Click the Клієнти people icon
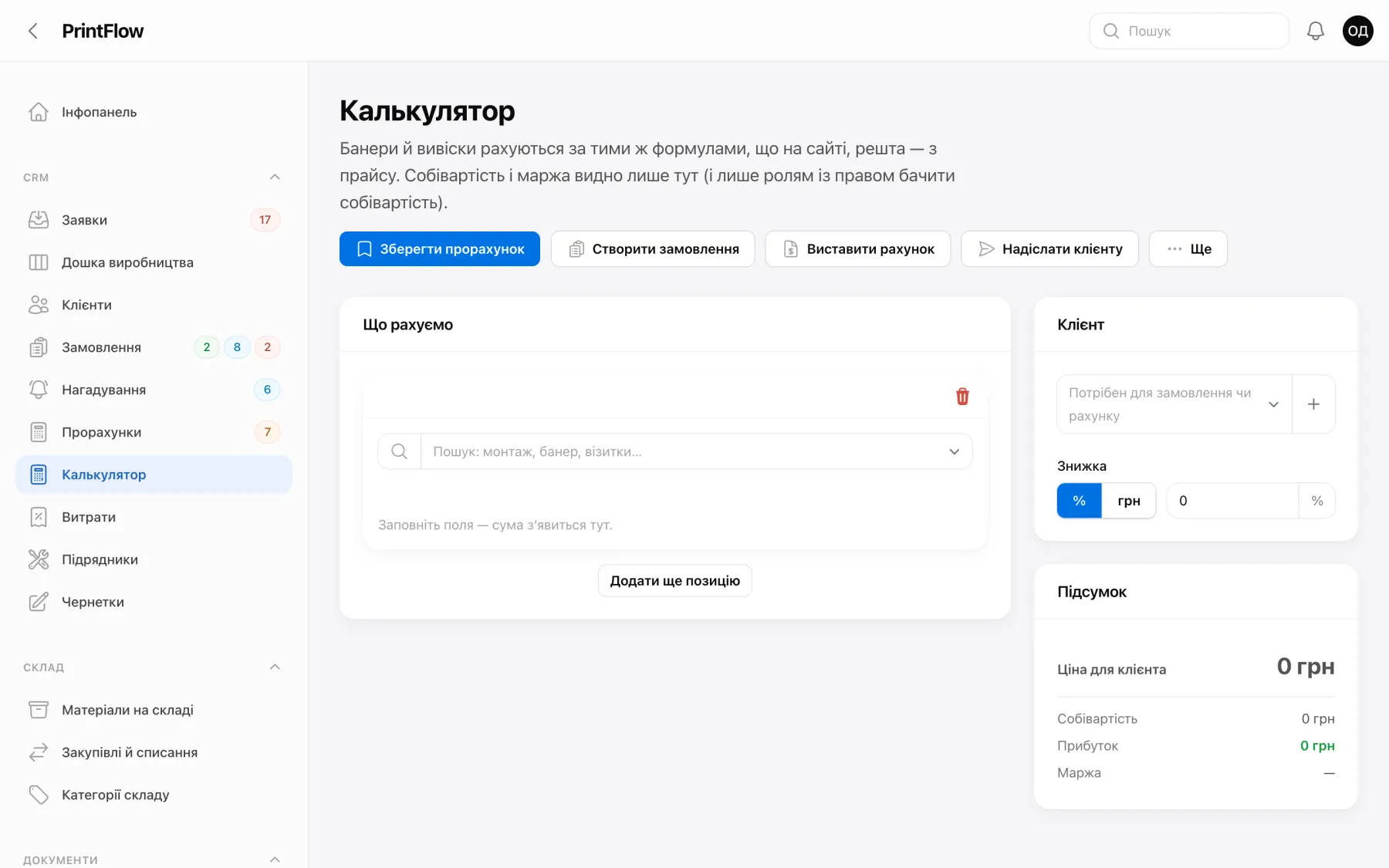1389x868 pixels. click(39, 305)
